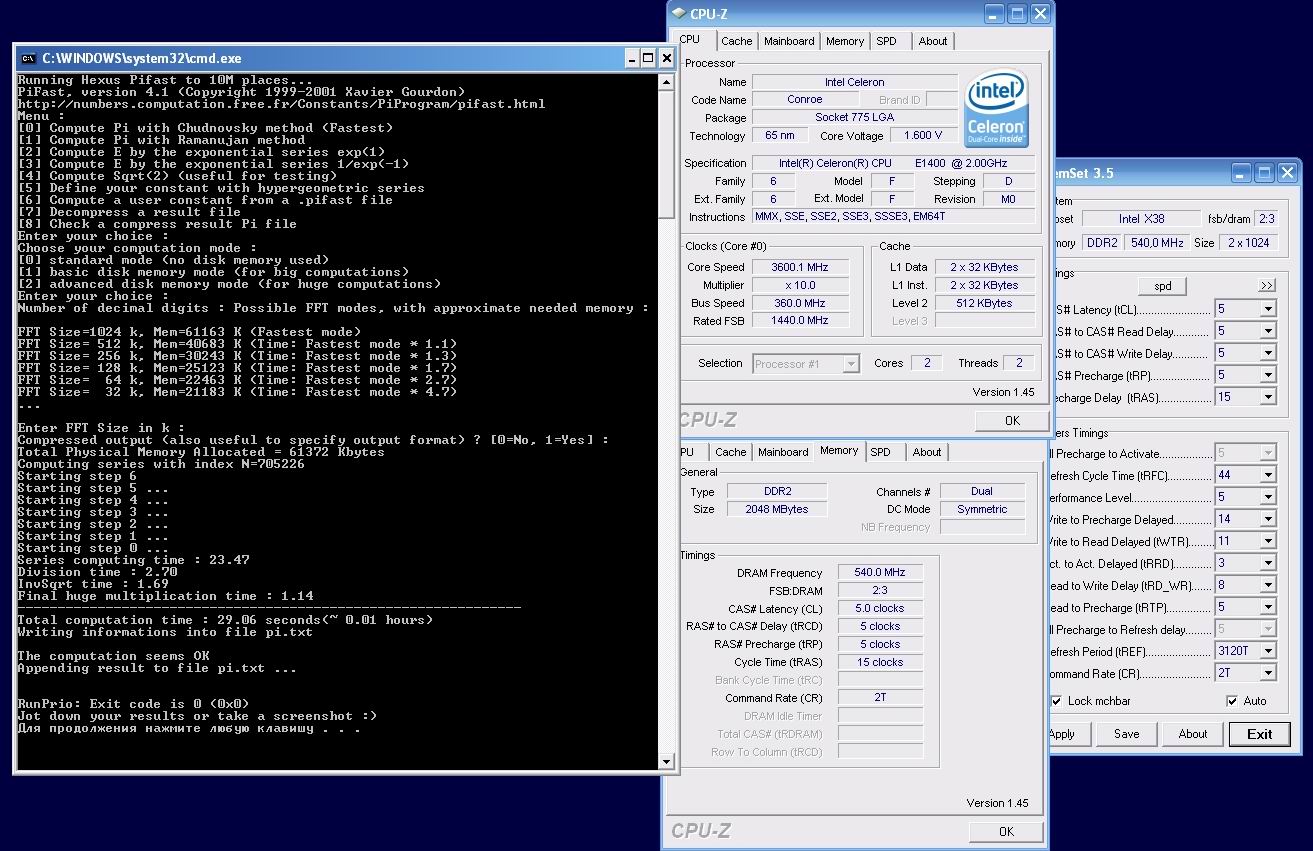Click the cmd.exe scrollbar up arrow
The image size is (1313, 851).
[x=667, y=82]
